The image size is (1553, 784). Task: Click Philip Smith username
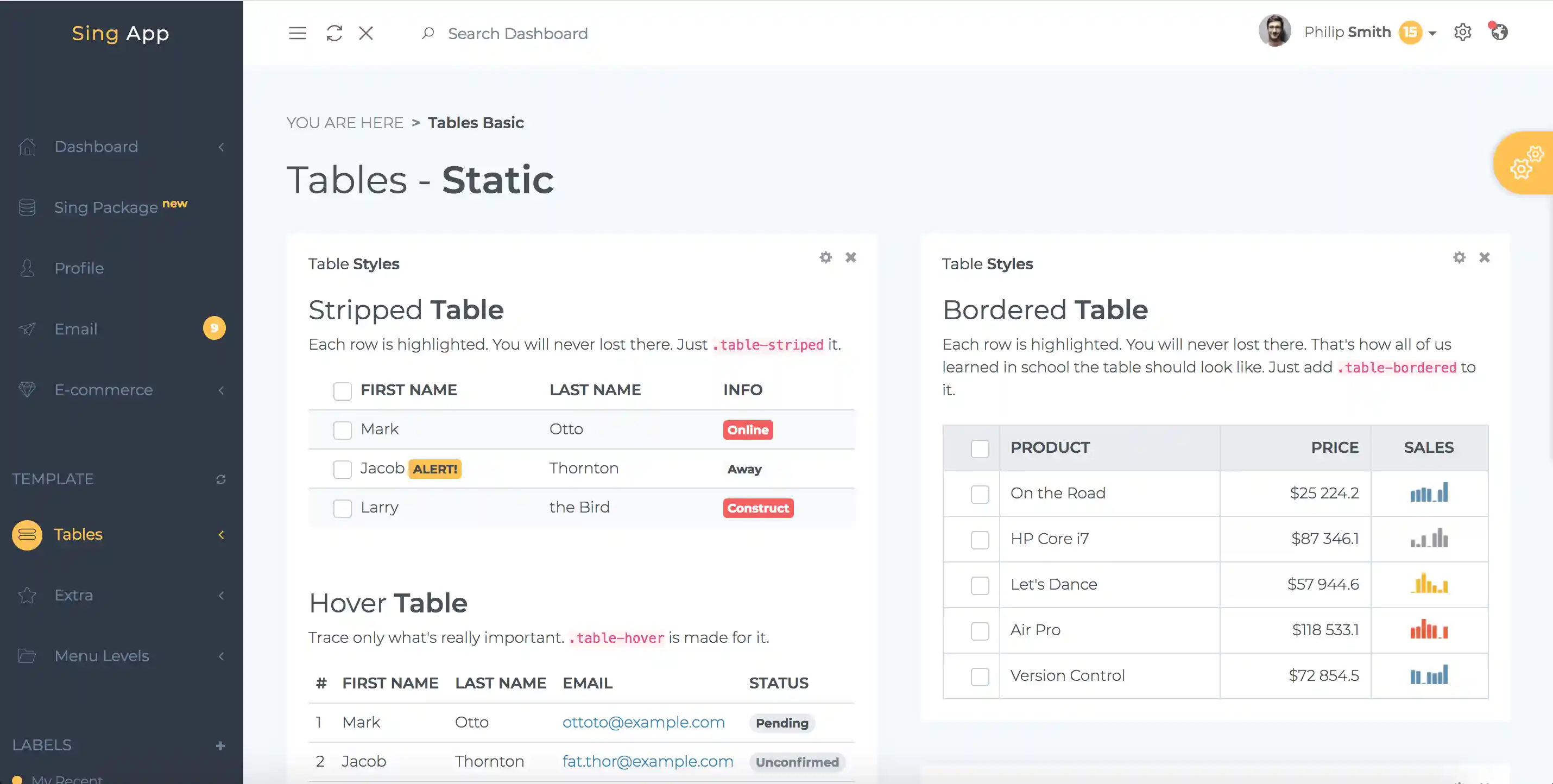1347,32
